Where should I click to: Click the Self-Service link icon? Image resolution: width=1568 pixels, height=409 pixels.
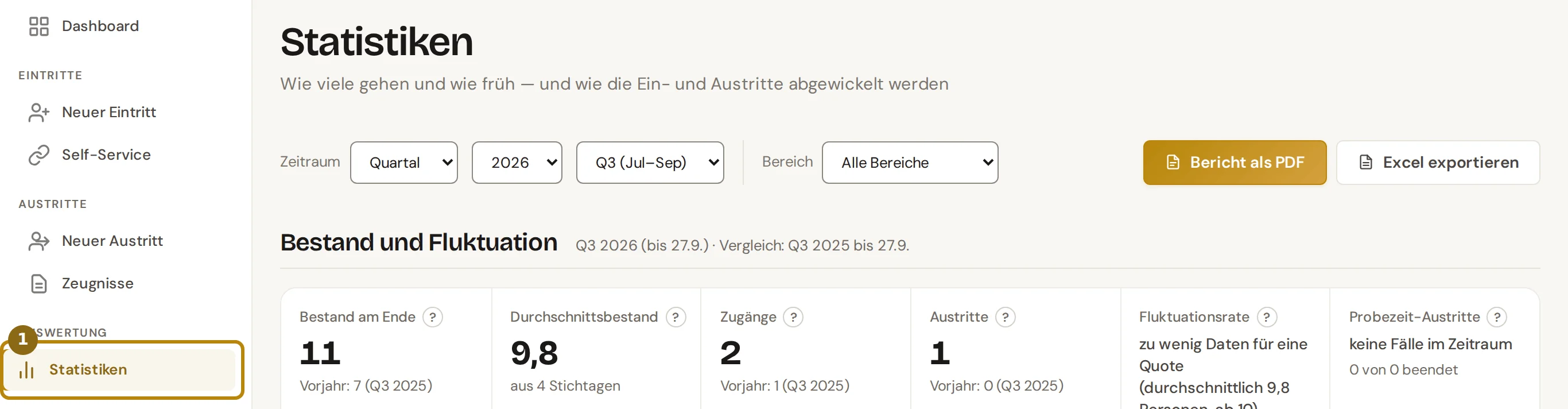point(39,155)
